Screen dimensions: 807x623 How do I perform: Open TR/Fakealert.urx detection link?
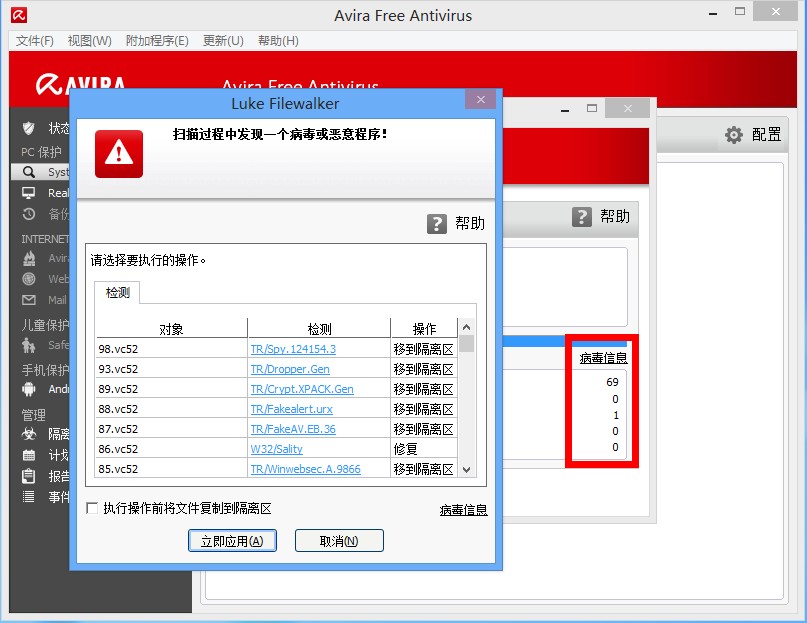(x=291, y=409)
